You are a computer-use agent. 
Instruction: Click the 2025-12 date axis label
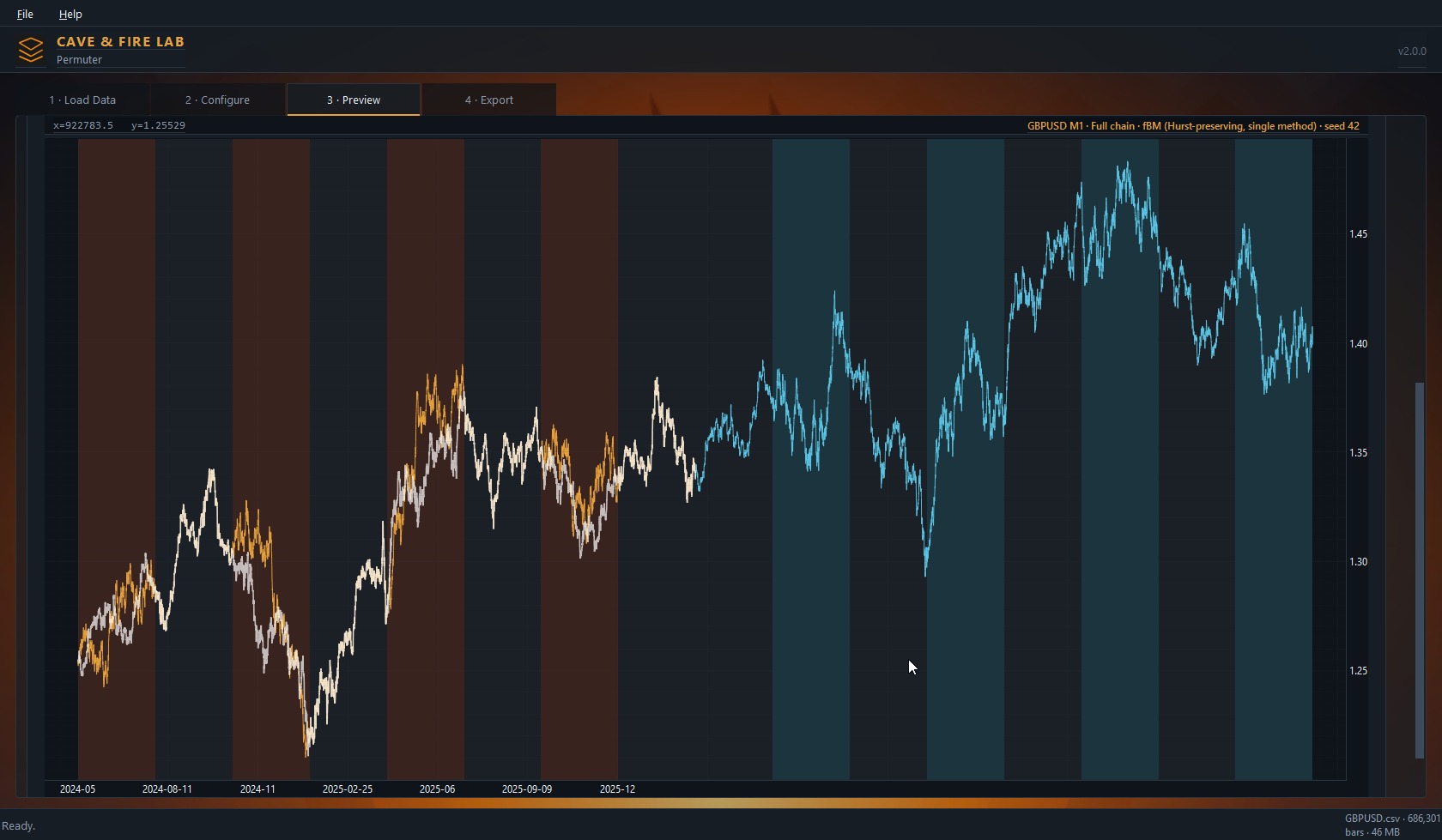tap(617, 789)
